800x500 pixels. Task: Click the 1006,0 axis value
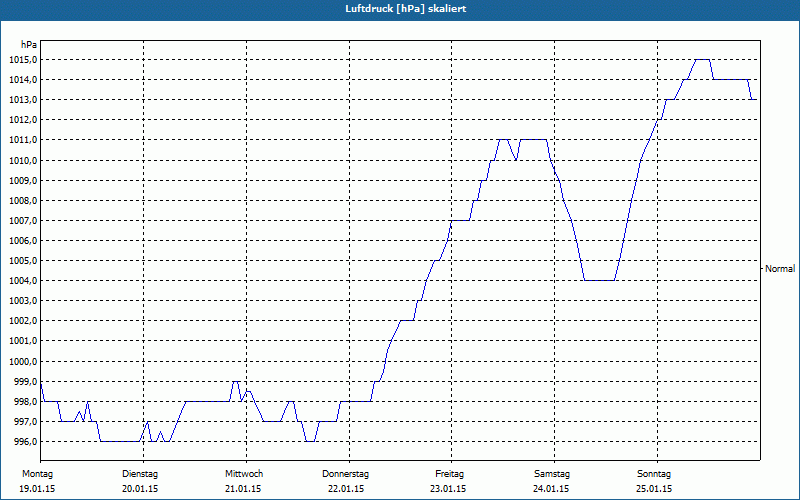point(23,241)
